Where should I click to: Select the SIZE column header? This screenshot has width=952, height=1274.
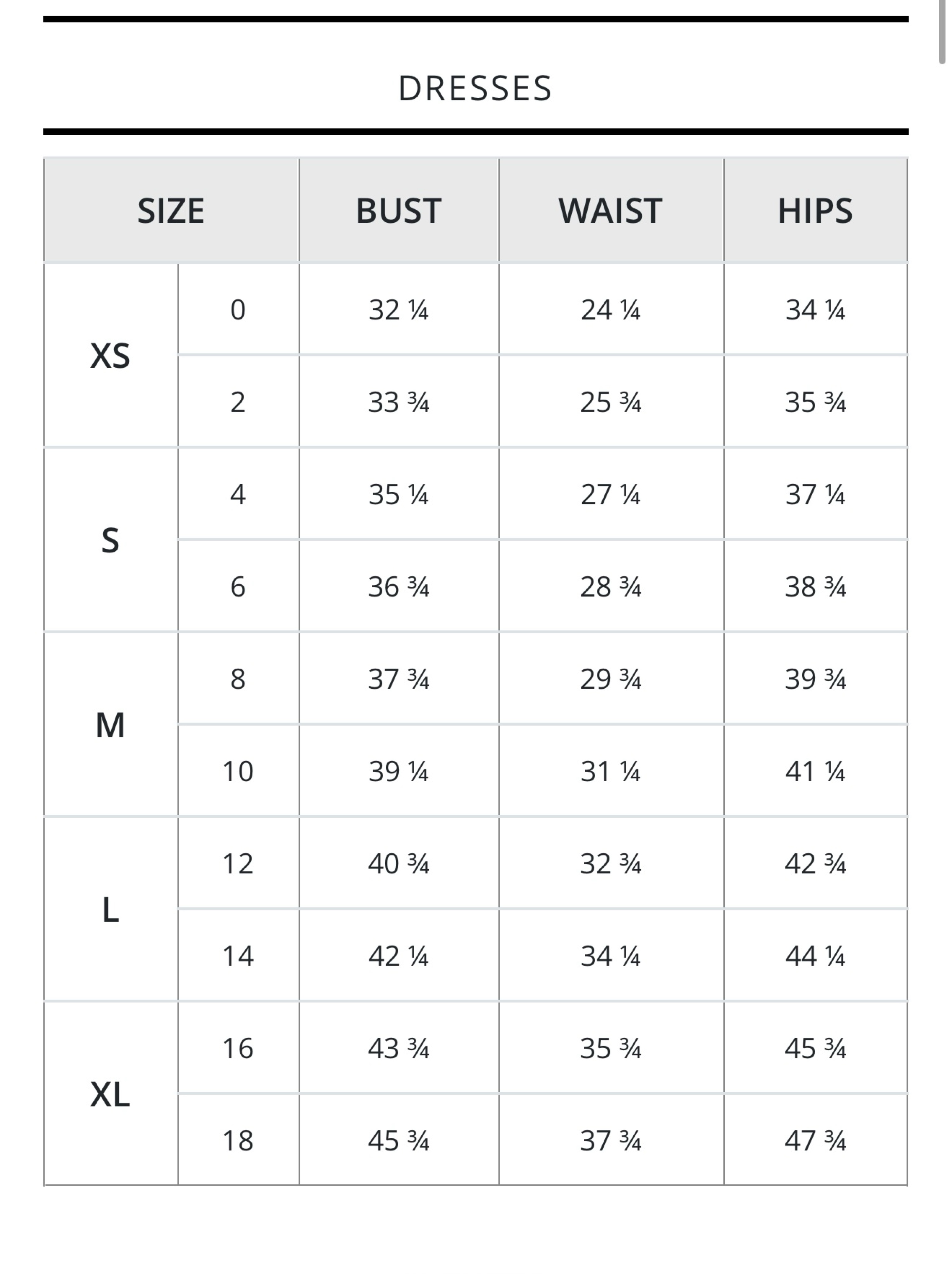click(171, 210)
